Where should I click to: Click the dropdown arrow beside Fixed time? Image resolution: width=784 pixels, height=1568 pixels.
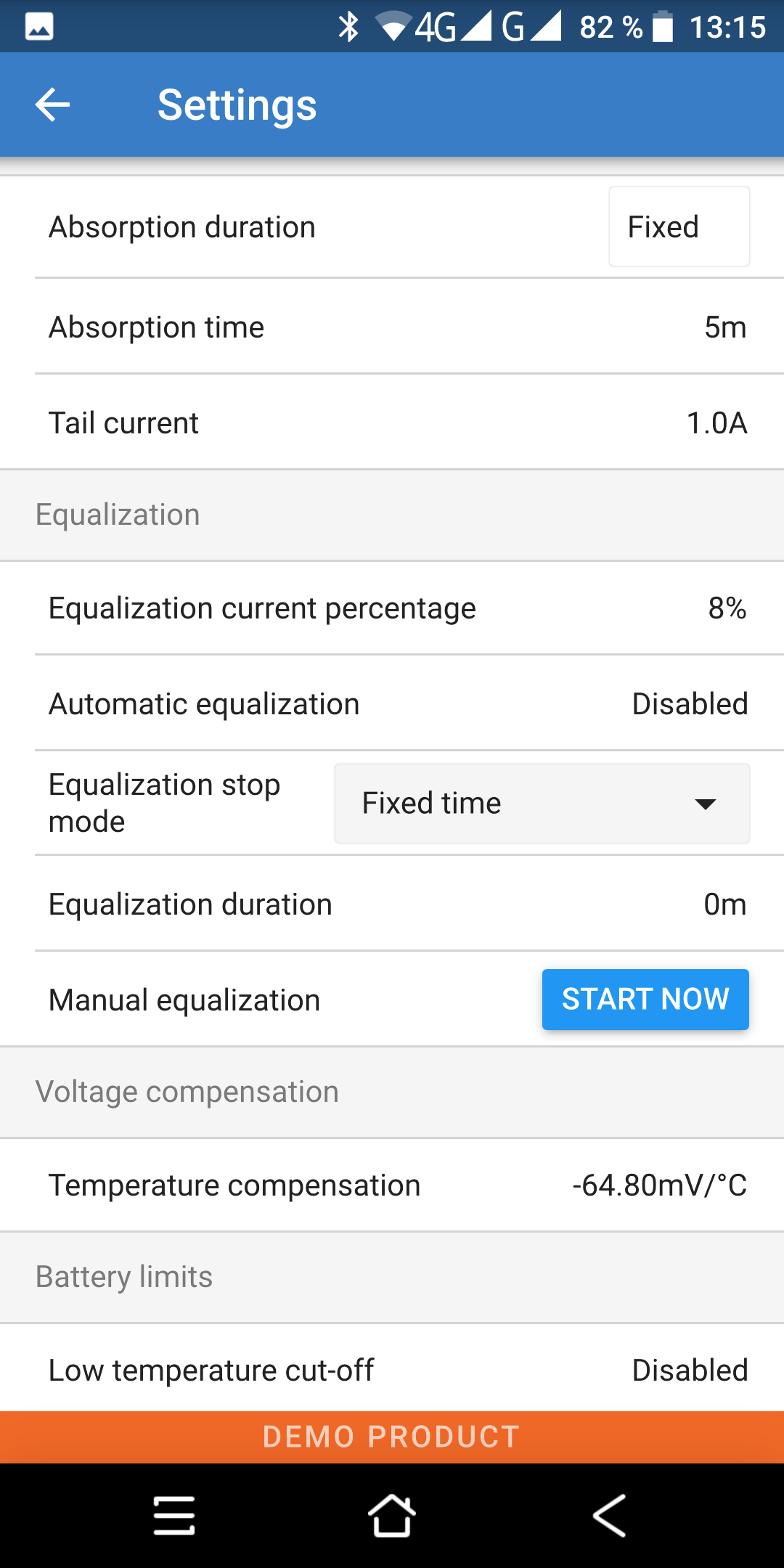pos(705,804)
